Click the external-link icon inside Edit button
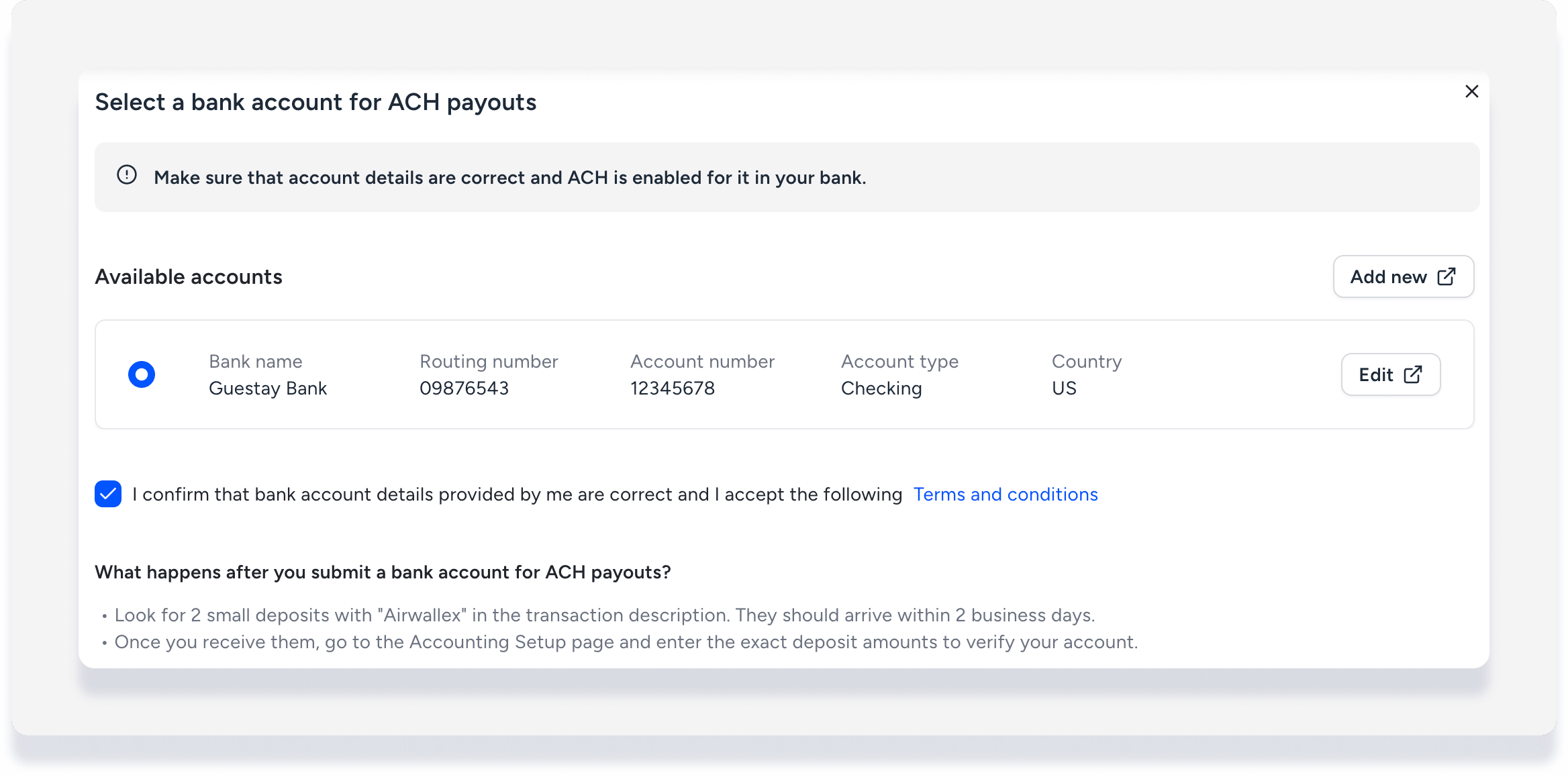Screen dimensions: 1568x775 (1413, 374)
